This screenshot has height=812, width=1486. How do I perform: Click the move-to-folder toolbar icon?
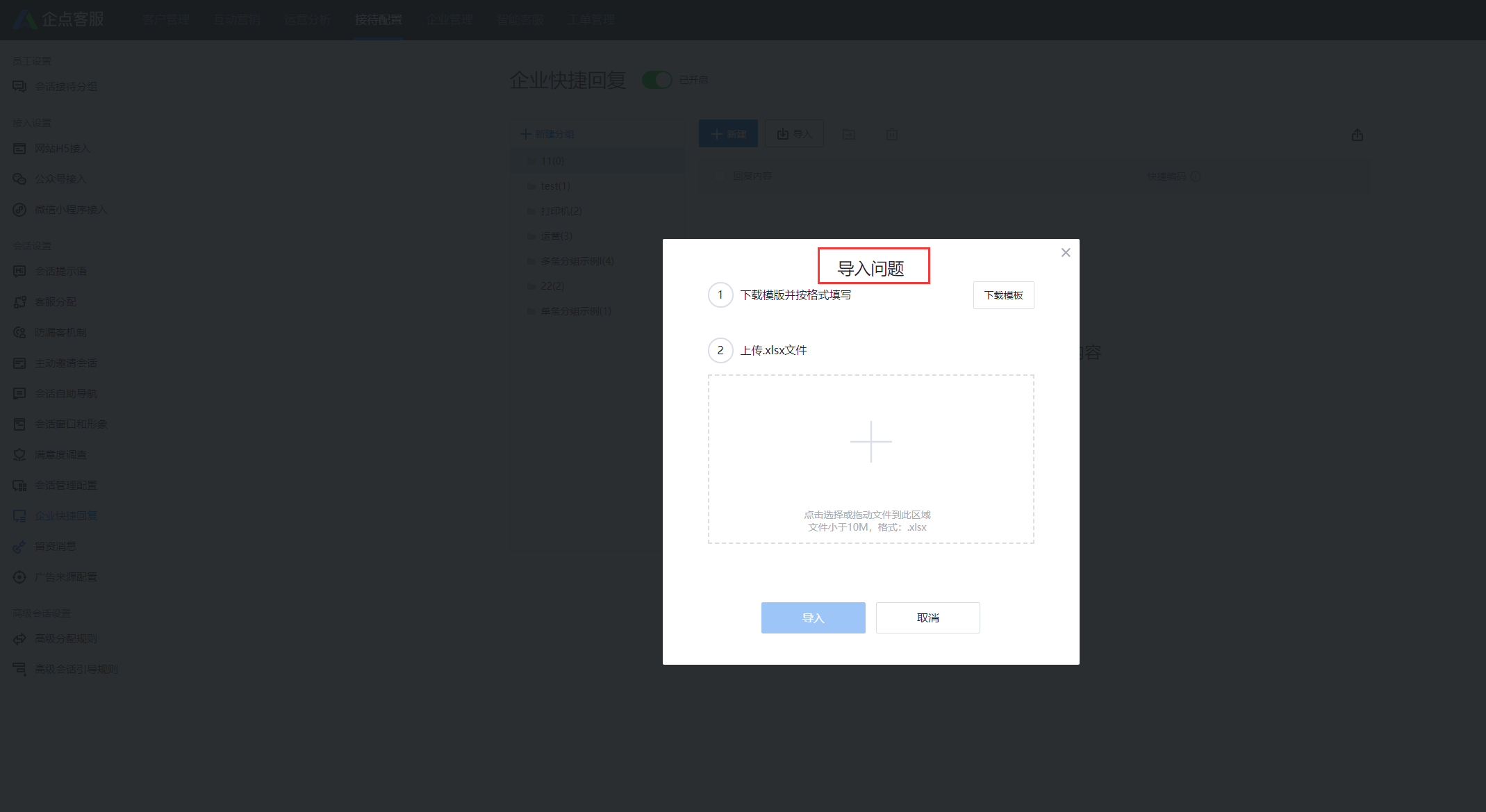pos(849,134)
